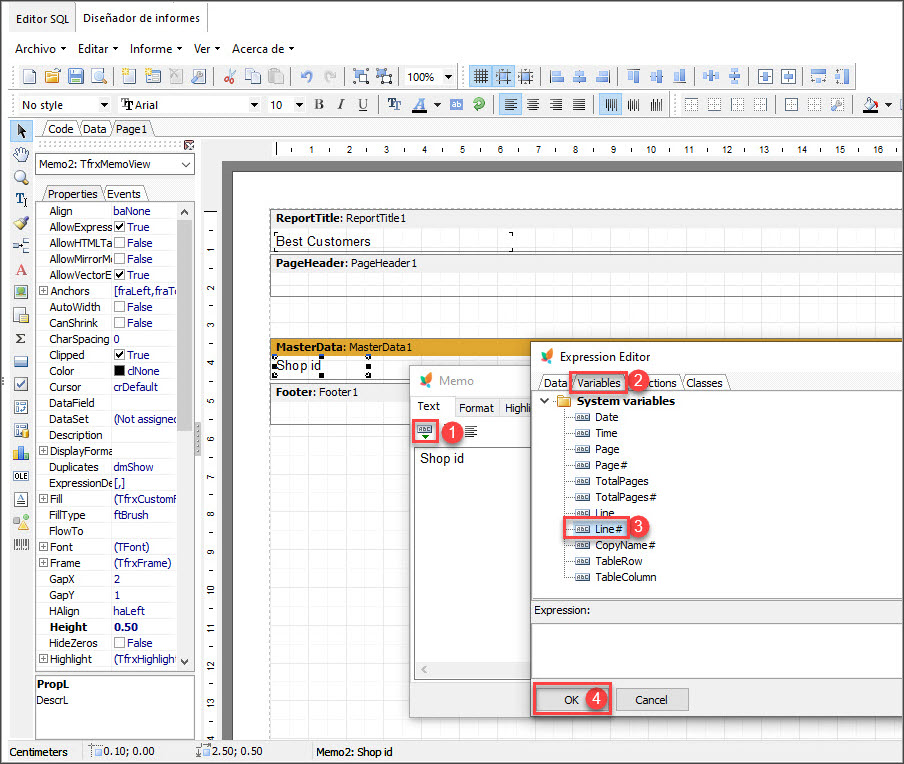Uncheck the AllowVectorExport checkbox

[x=119, y=274]
